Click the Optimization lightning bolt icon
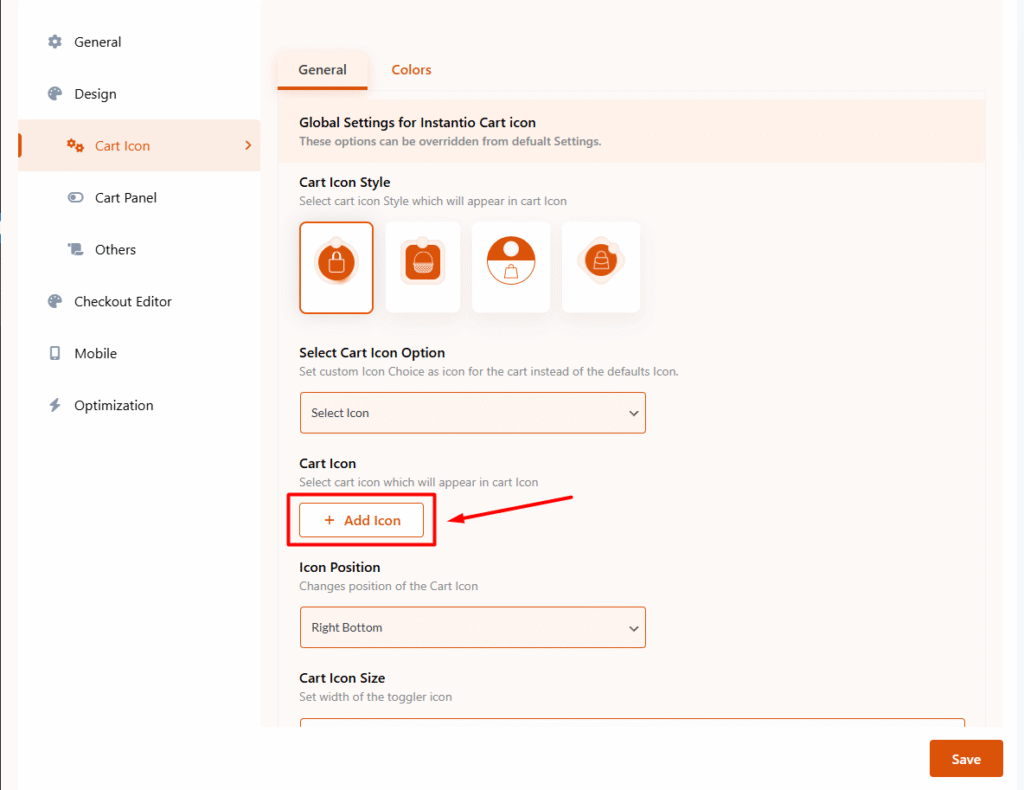The height and width of the screenshot is (790, 1024). pos(55,406)
